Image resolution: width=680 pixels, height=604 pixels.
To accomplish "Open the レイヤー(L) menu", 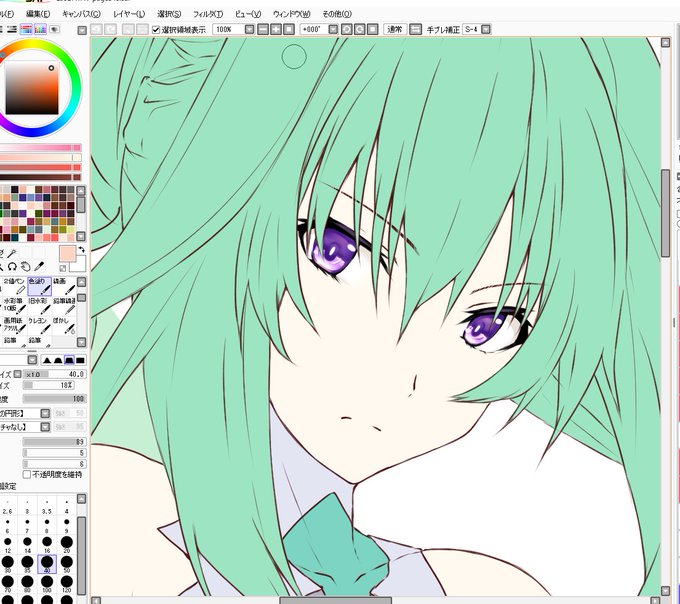I will pos(129,14).
